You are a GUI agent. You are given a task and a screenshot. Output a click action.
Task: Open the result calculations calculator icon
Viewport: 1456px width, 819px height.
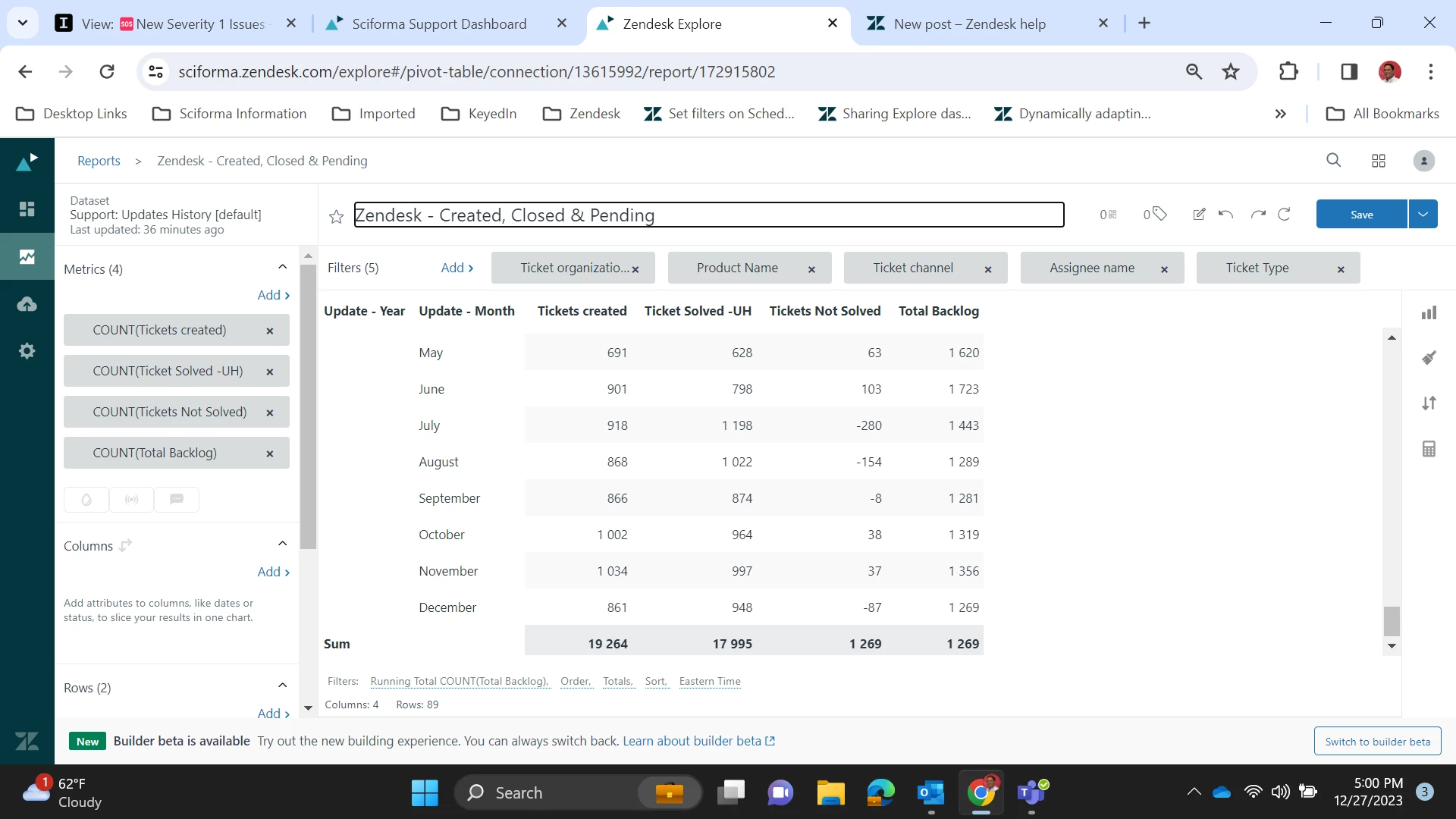[1429, 449]
